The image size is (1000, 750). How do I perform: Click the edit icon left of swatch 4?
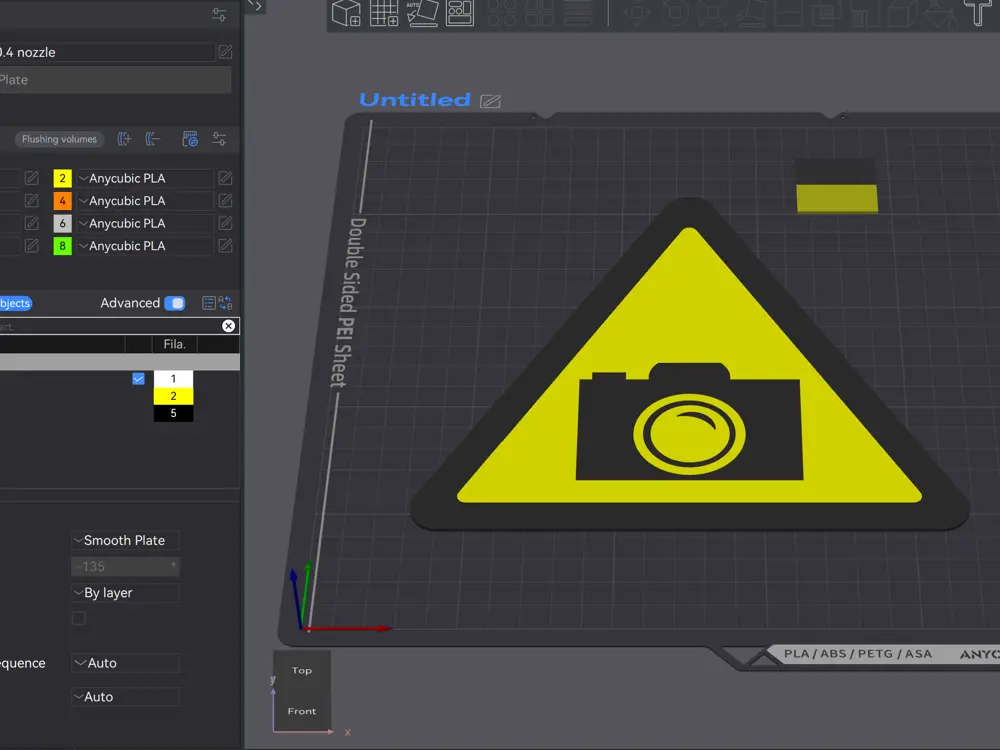[x=31, y=200]
